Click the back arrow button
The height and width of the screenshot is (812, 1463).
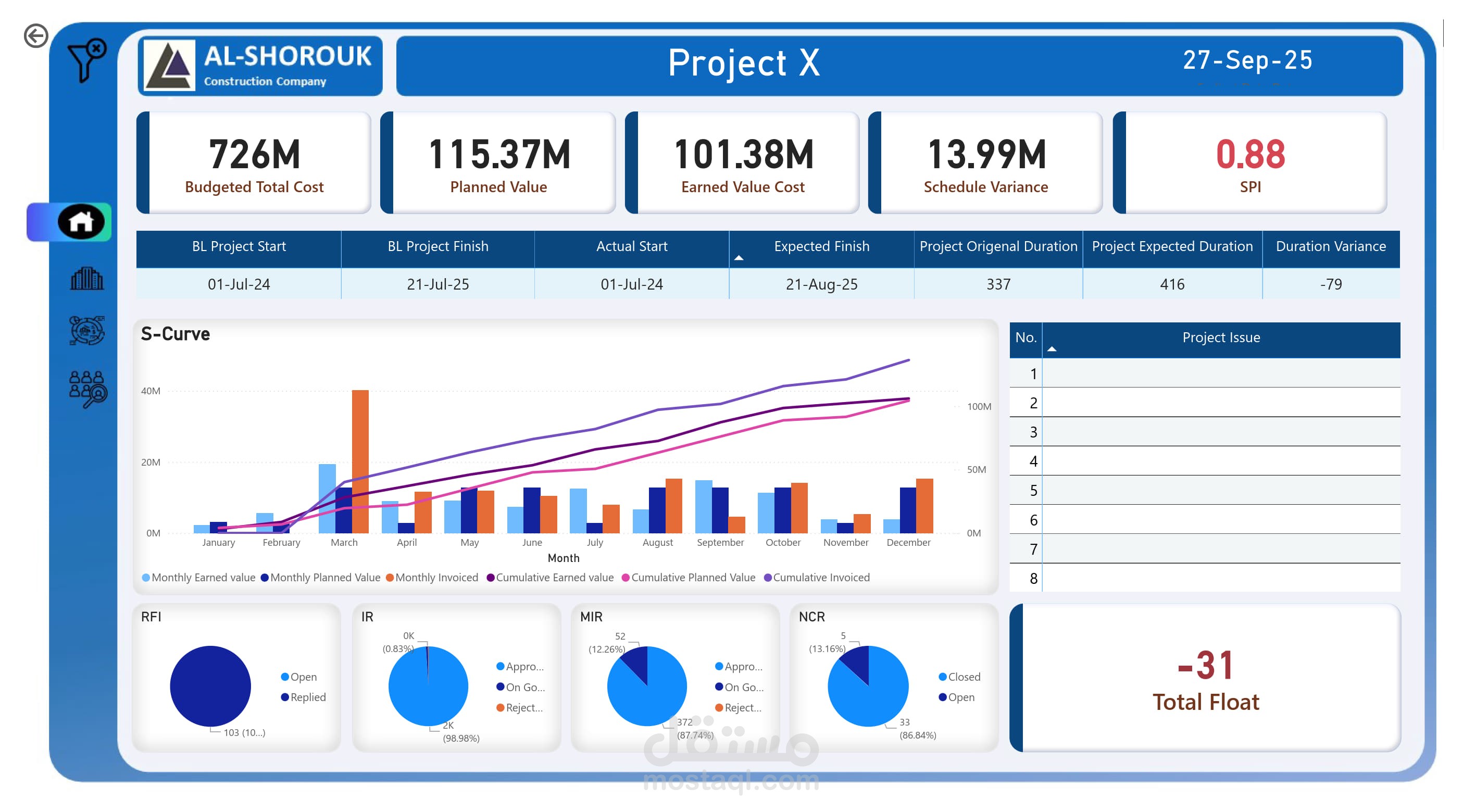point(35,36)
